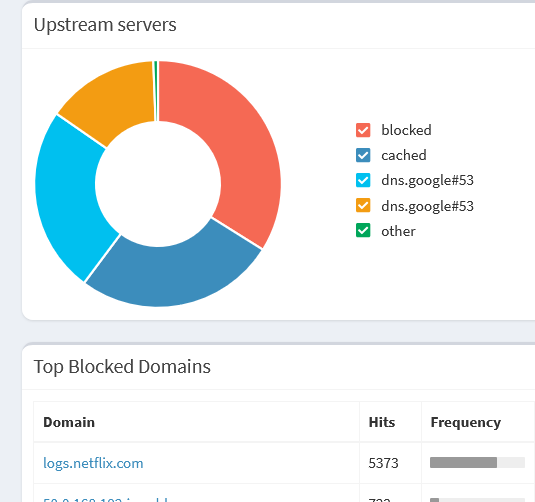Toggle the dark blue cached checkbox

(x=363, y=155)
